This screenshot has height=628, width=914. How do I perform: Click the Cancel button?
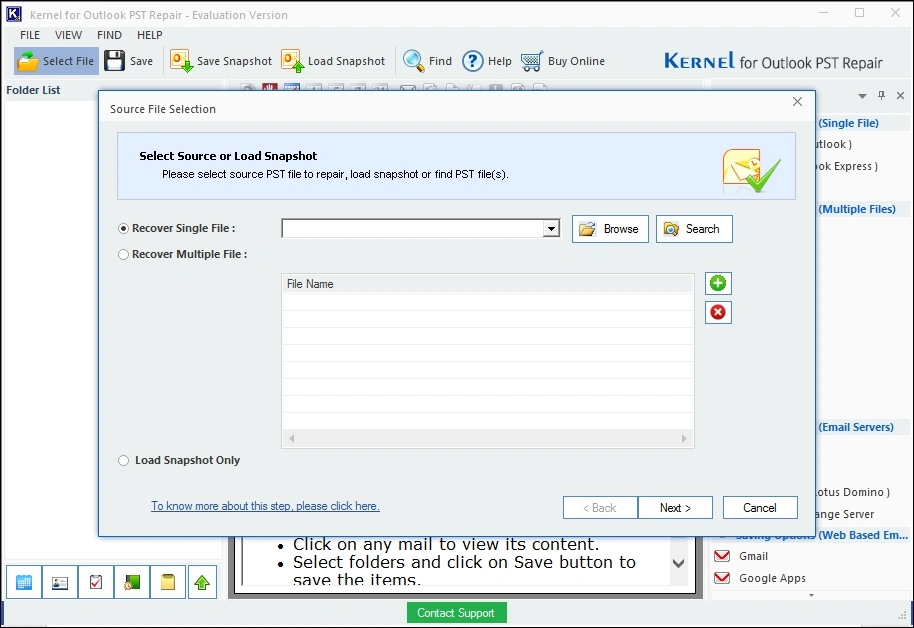tap(760, 507)
